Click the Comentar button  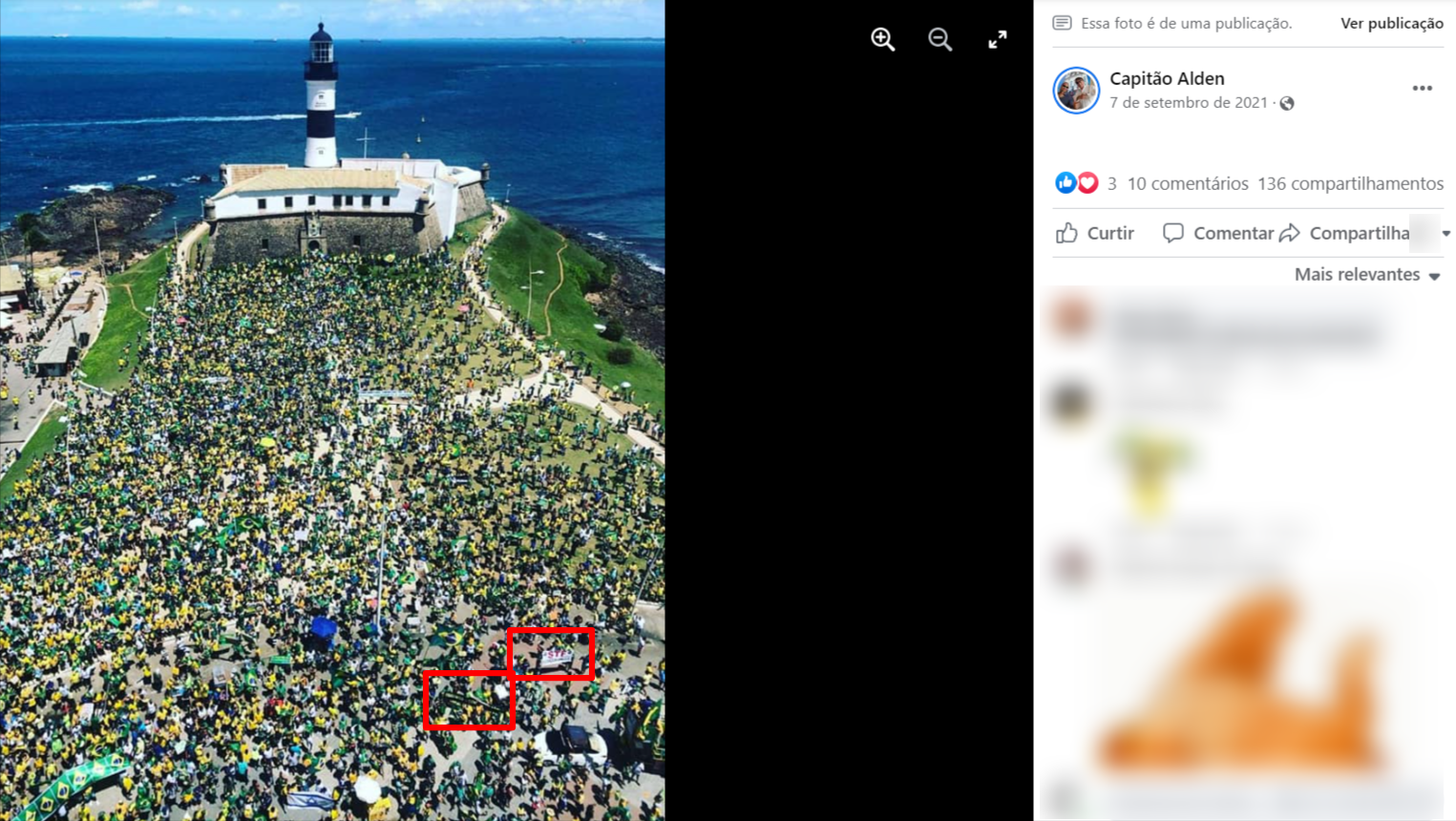pos(1218,233)
